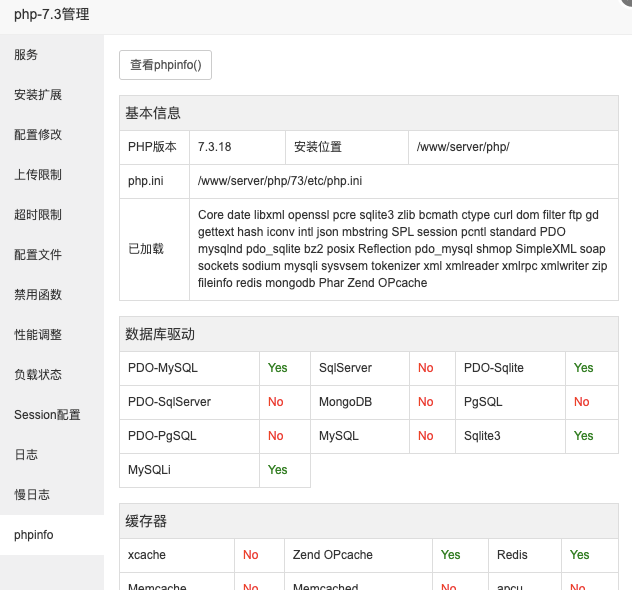Image resolution: width=632 pixels, height=590 pixels.
Task: Click the /www/server/php/ install path
Action: (x=463, y=147)
